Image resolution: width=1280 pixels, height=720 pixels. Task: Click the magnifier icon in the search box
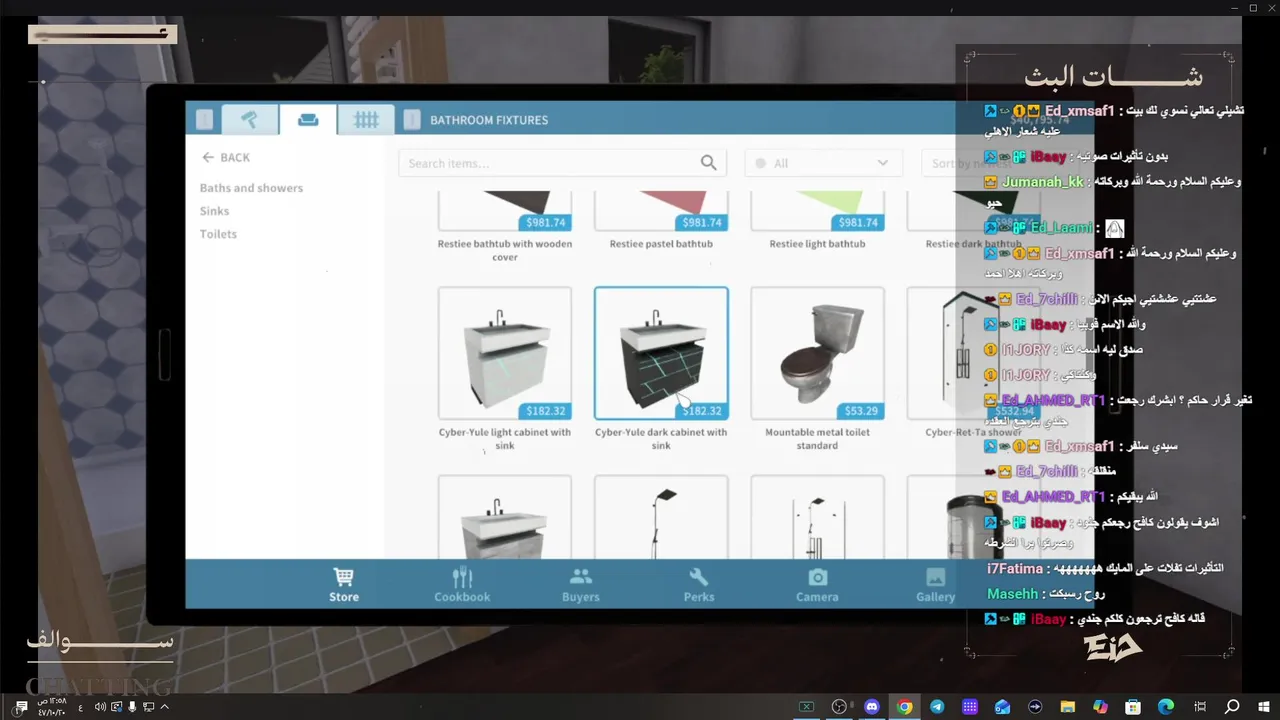pos(709,163)
